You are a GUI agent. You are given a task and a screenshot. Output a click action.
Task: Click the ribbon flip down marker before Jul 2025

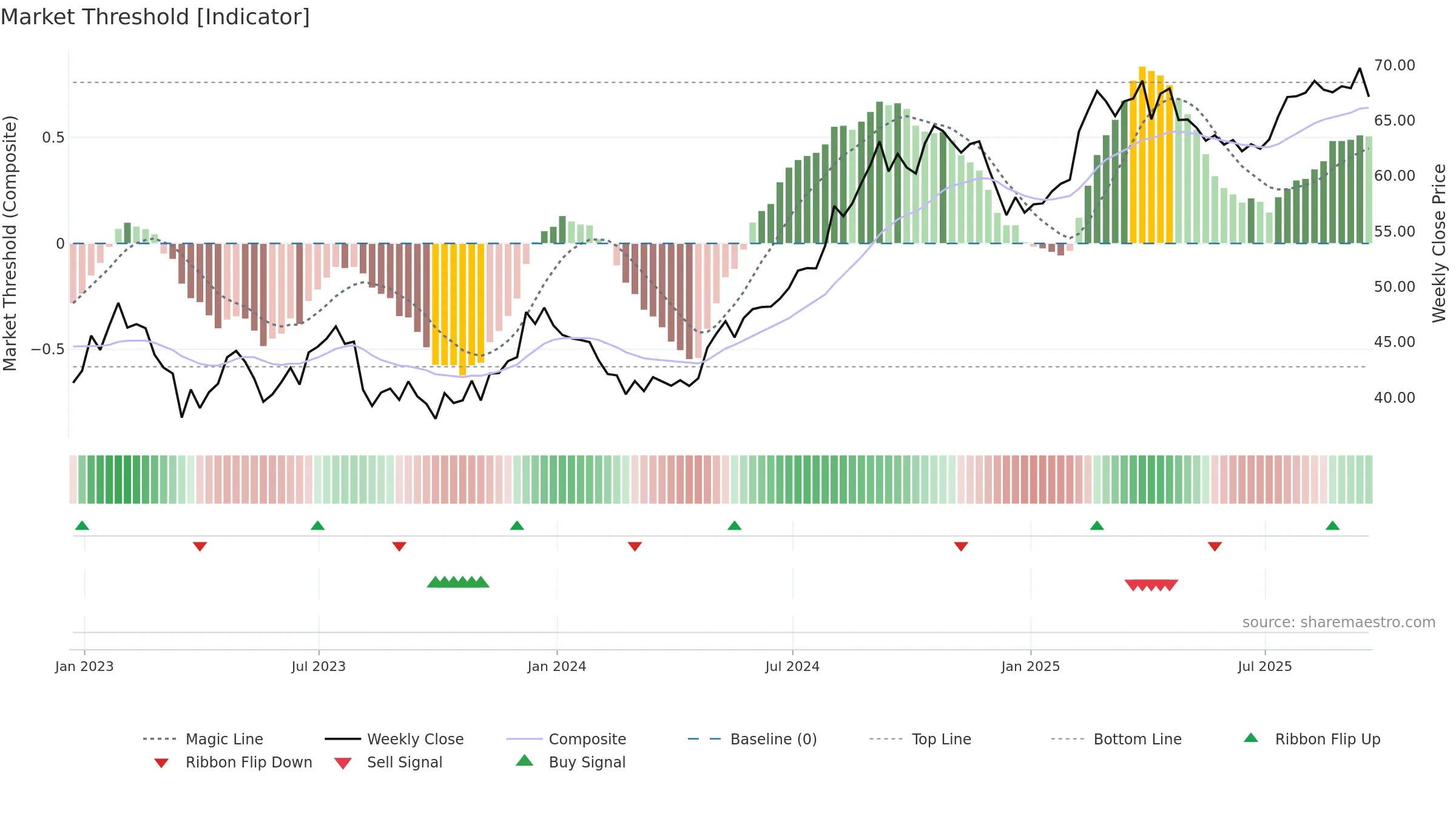[x=1215, y=547]
